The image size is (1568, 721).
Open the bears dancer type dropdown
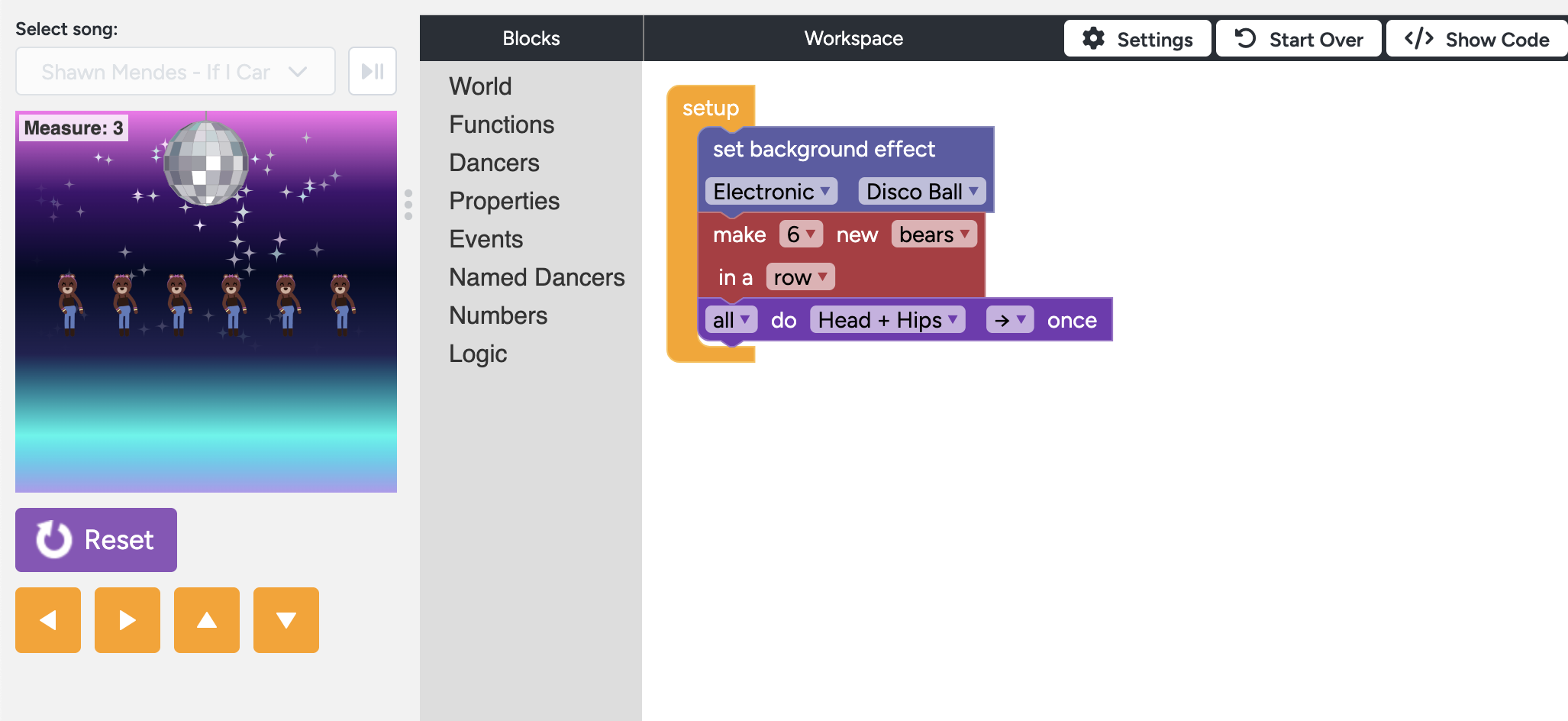(x=934, y=234)
